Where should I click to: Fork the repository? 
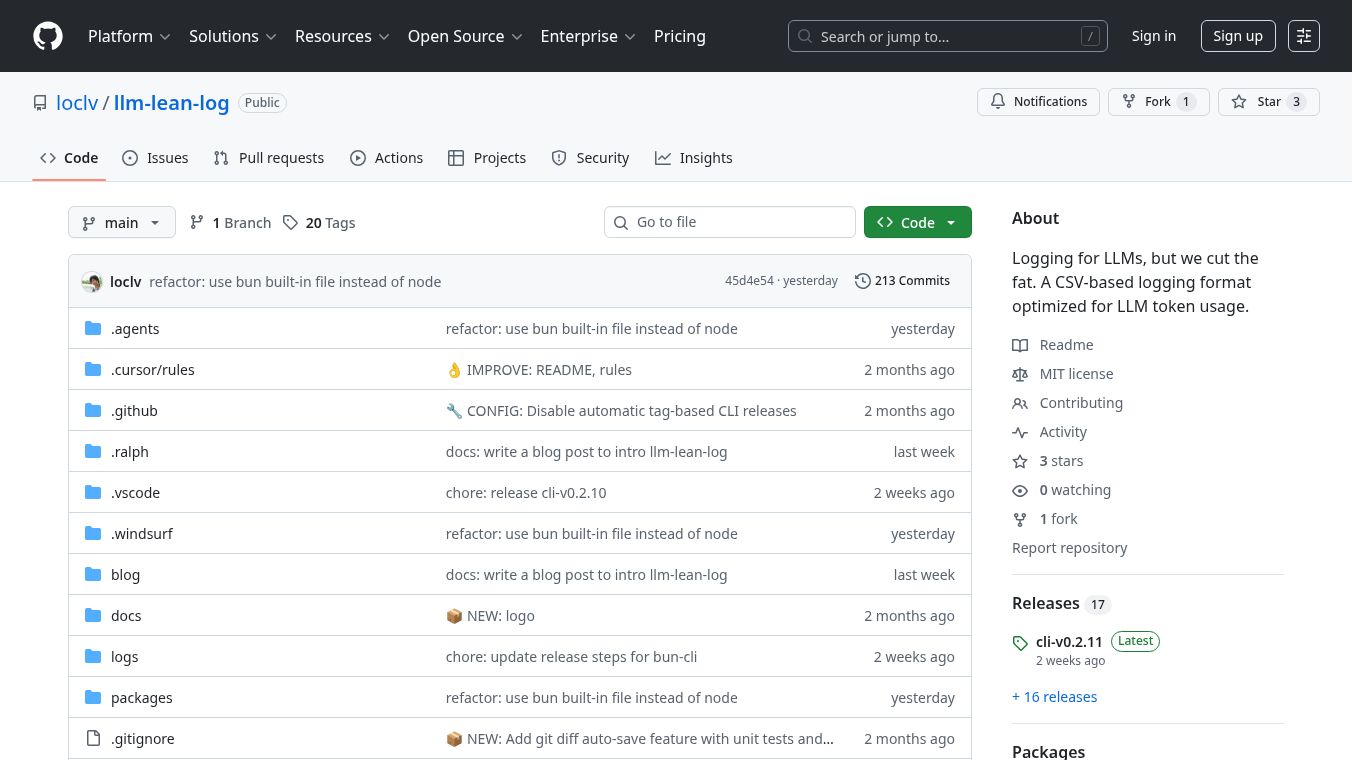point(1158,102)
